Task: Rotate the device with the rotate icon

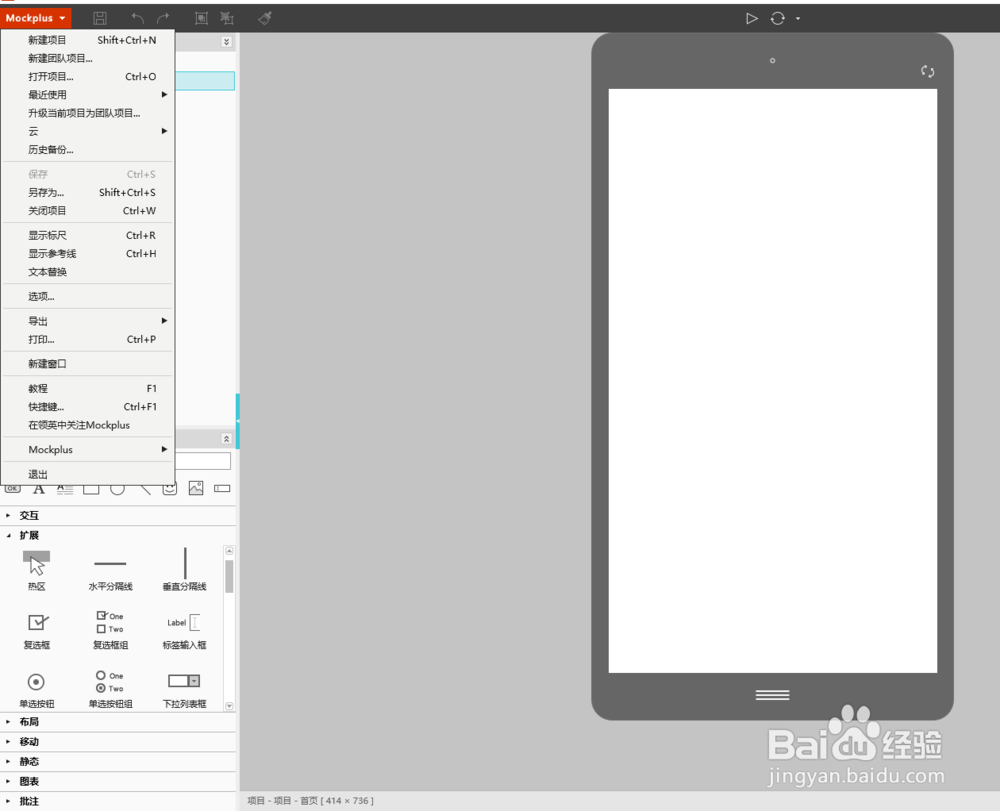Action: (x=927, y=71)
